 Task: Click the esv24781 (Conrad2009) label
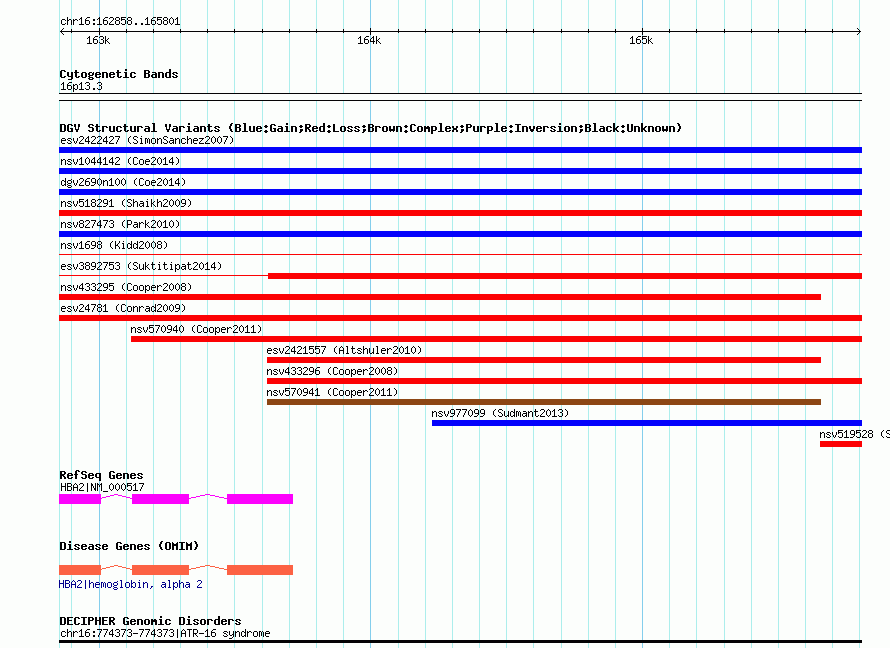click(x=123, y=308)
